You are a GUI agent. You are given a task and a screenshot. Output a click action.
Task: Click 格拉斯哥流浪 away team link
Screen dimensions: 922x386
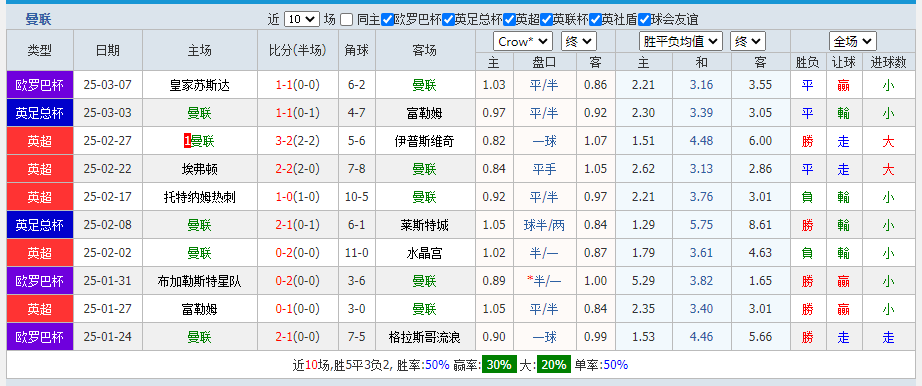(x=425, y=338)
